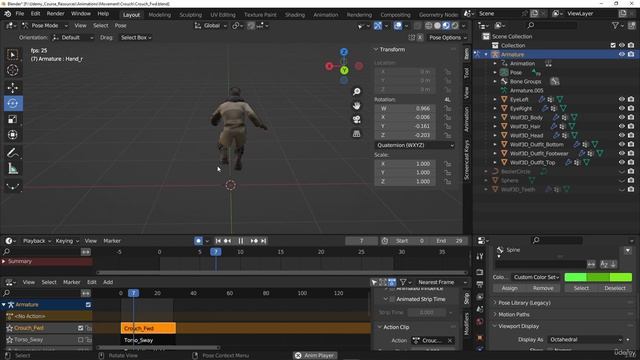Viewport: 640px width, 360px height.
Task: Click the Assign bone group button
Action: tap(509, 289)
